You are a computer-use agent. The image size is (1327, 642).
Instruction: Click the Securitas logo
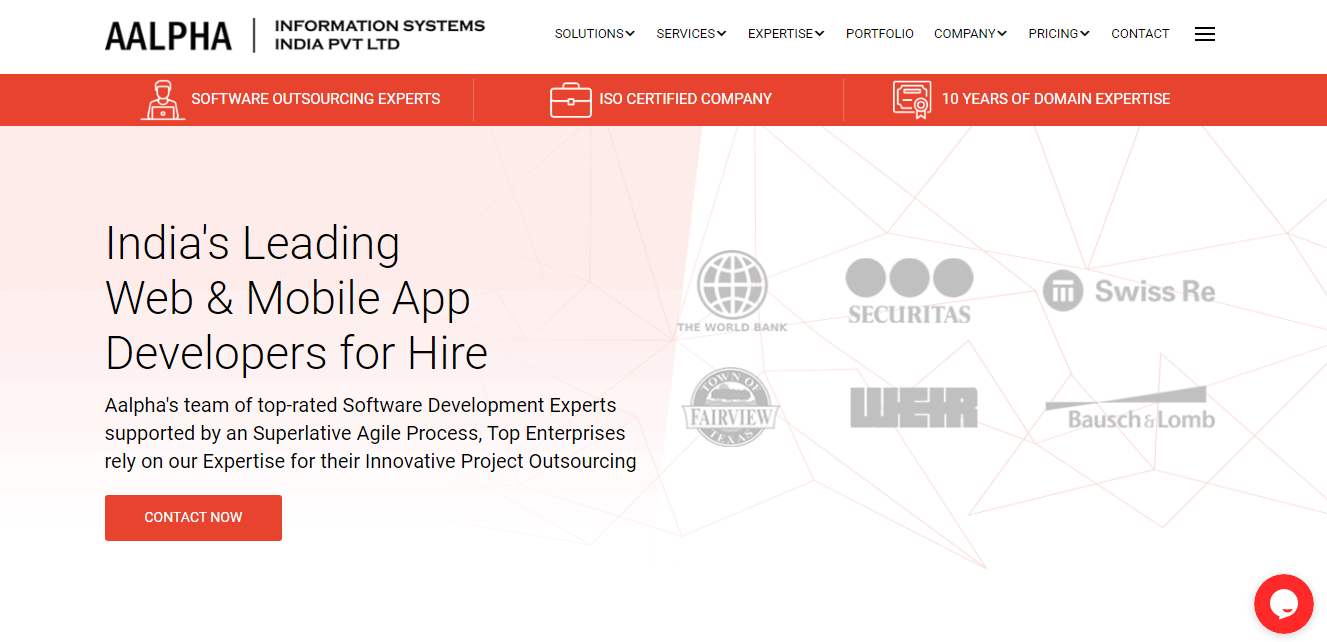pyautogui.click(x=909, y=291)
